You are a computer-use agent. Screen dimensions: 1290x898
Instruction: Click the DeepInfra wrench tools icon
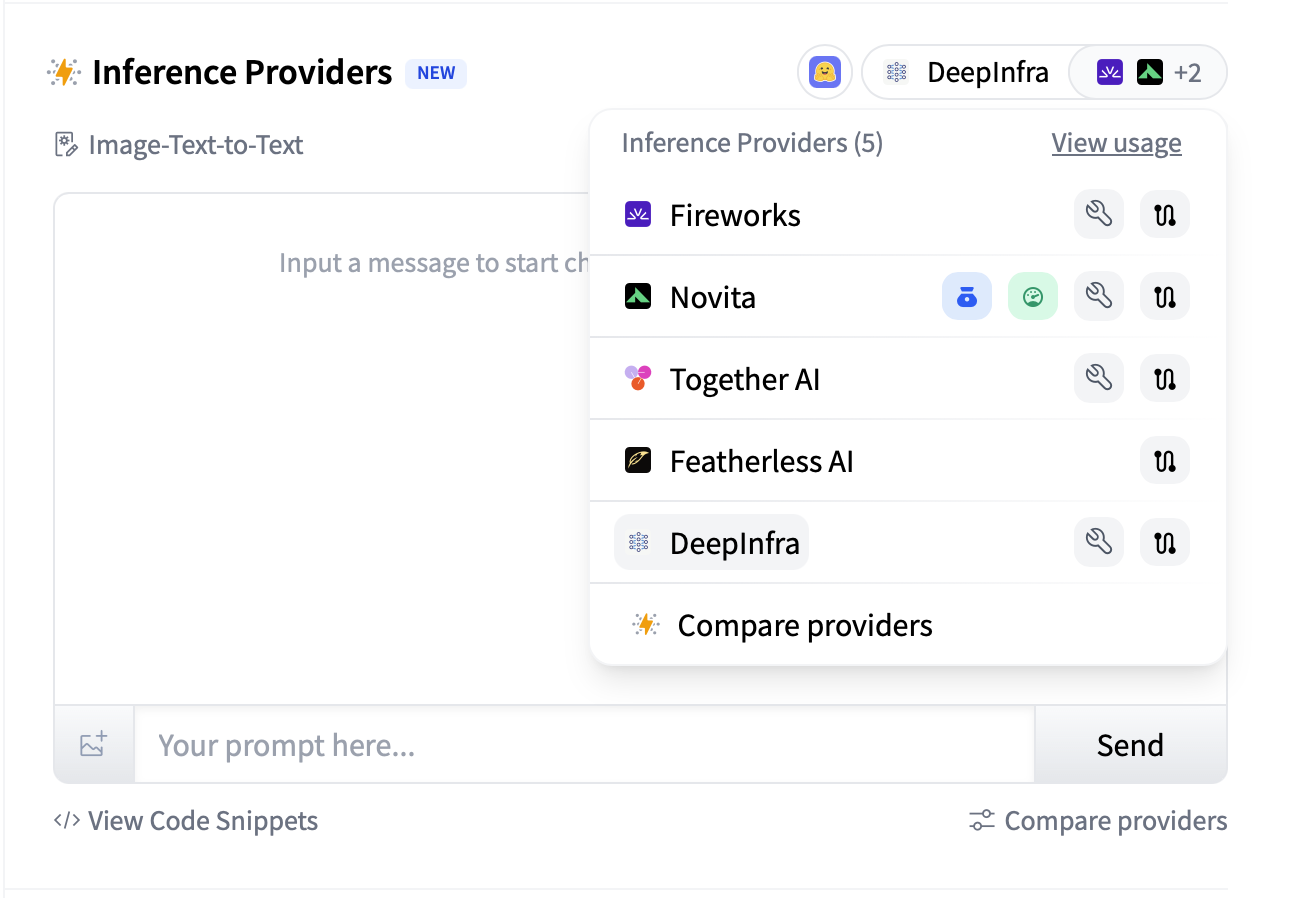[x=1099, y=542]
